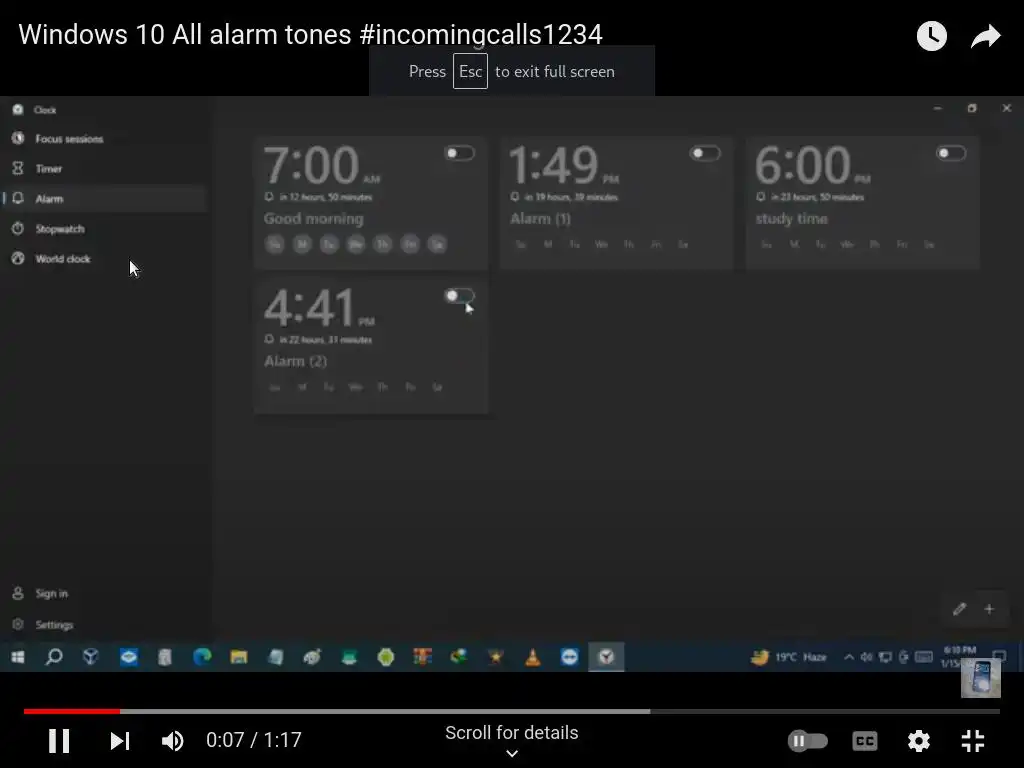Viewport: 1024px width, 768px height.
Task: Toggle the 6:00 PM study time alarm
Action: (951, 153)
